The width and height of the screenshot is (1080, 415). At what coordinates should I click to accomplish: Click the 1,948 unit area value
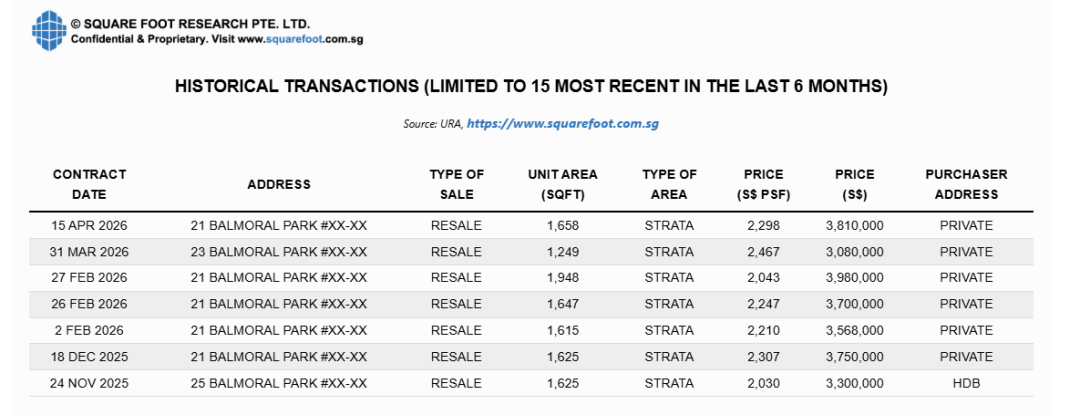coord(563,278)
